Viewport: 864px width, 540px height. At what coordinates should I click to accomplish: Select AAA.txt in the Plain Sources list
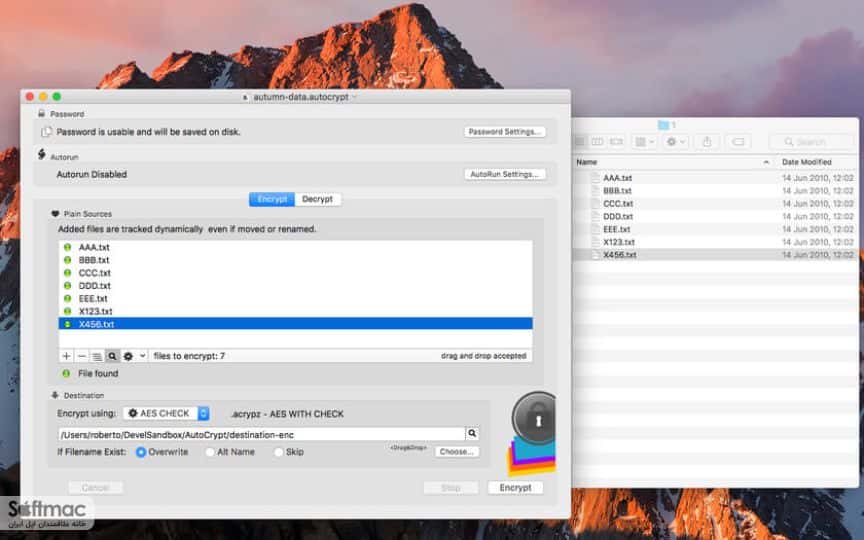pos(295,247)
